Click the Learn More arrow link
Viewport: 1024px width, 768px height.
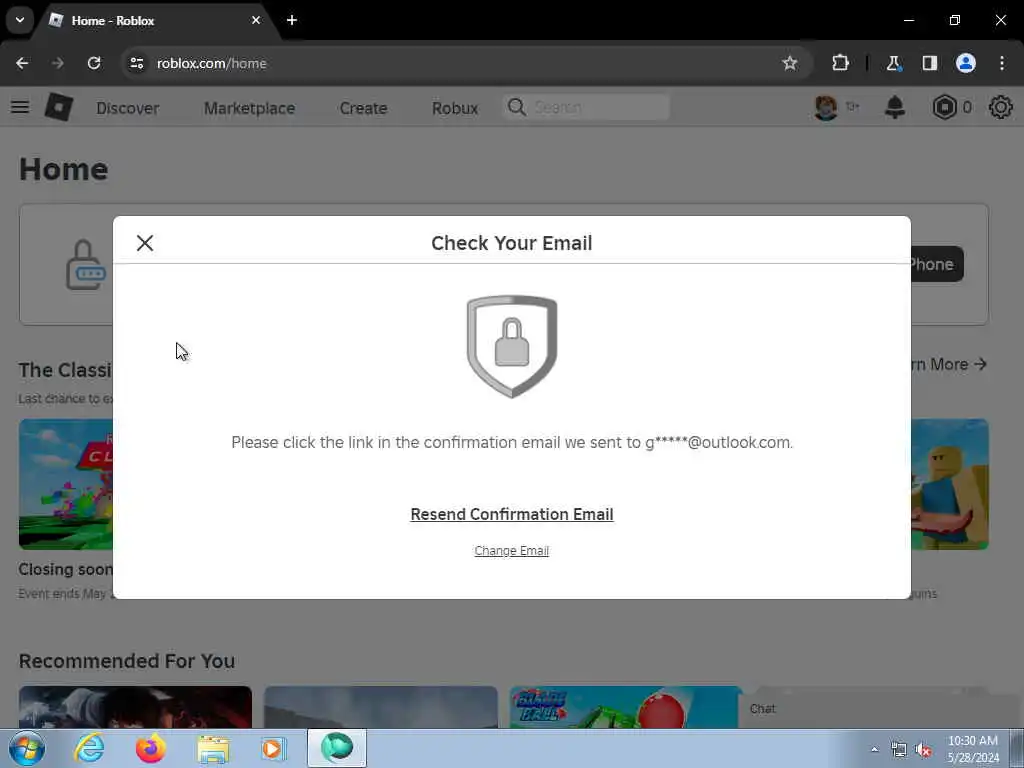click(x=948, y=364)
